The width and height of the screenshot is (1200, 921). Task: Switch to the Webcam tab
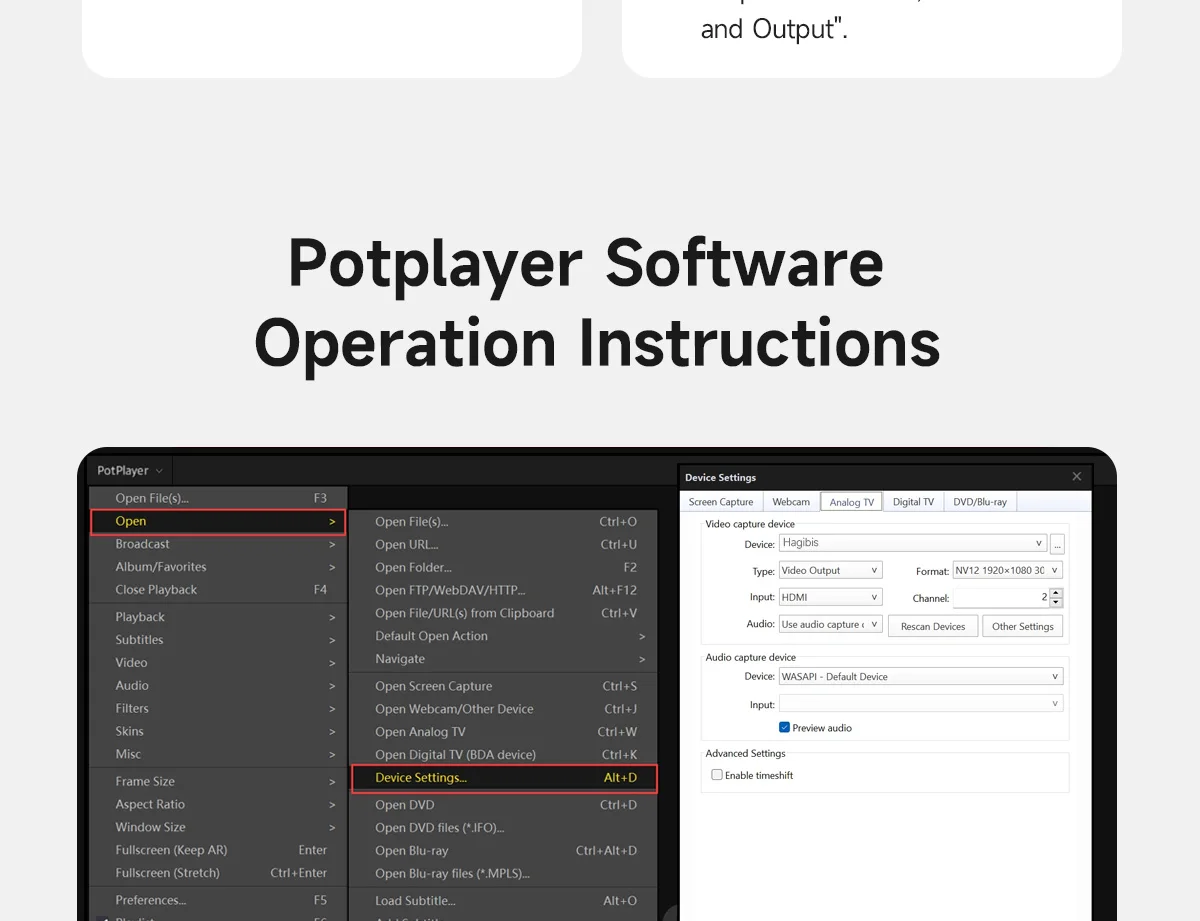[x=791, y=502]
